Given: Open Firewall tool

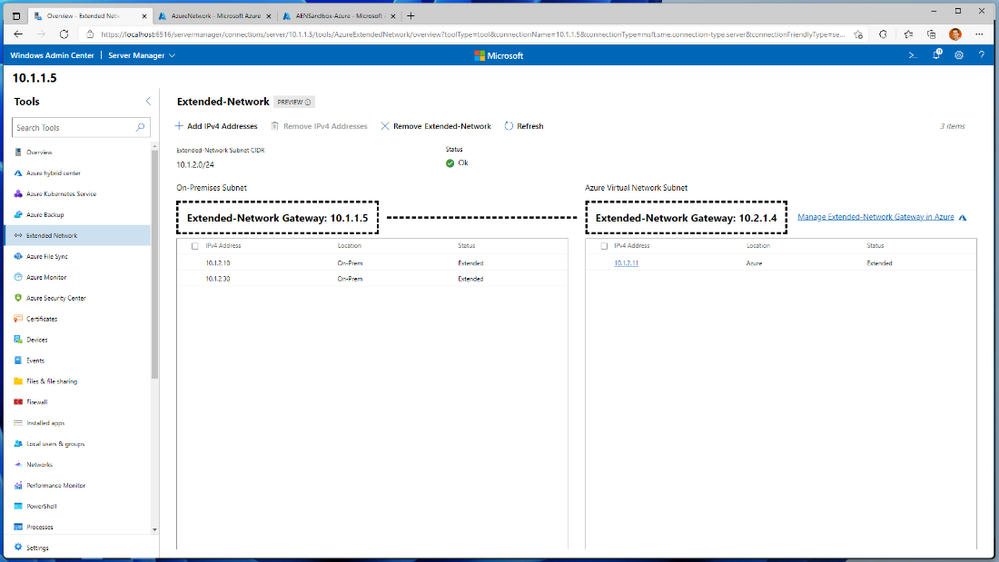Looking at the screenshot, I should (36, 402).
